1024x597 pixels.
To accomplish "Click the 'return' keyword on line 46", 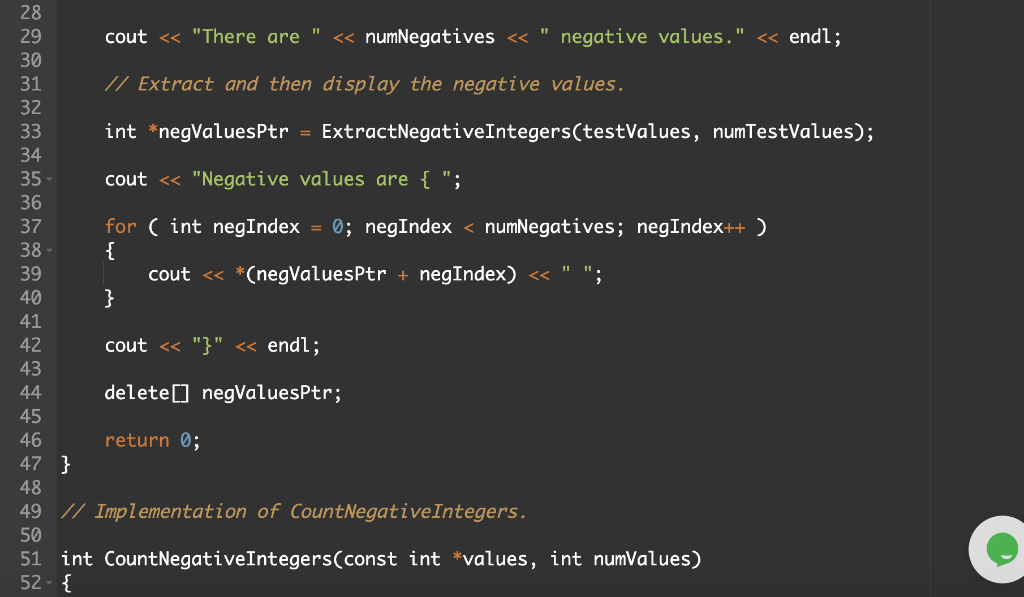I will click(136, 440).
